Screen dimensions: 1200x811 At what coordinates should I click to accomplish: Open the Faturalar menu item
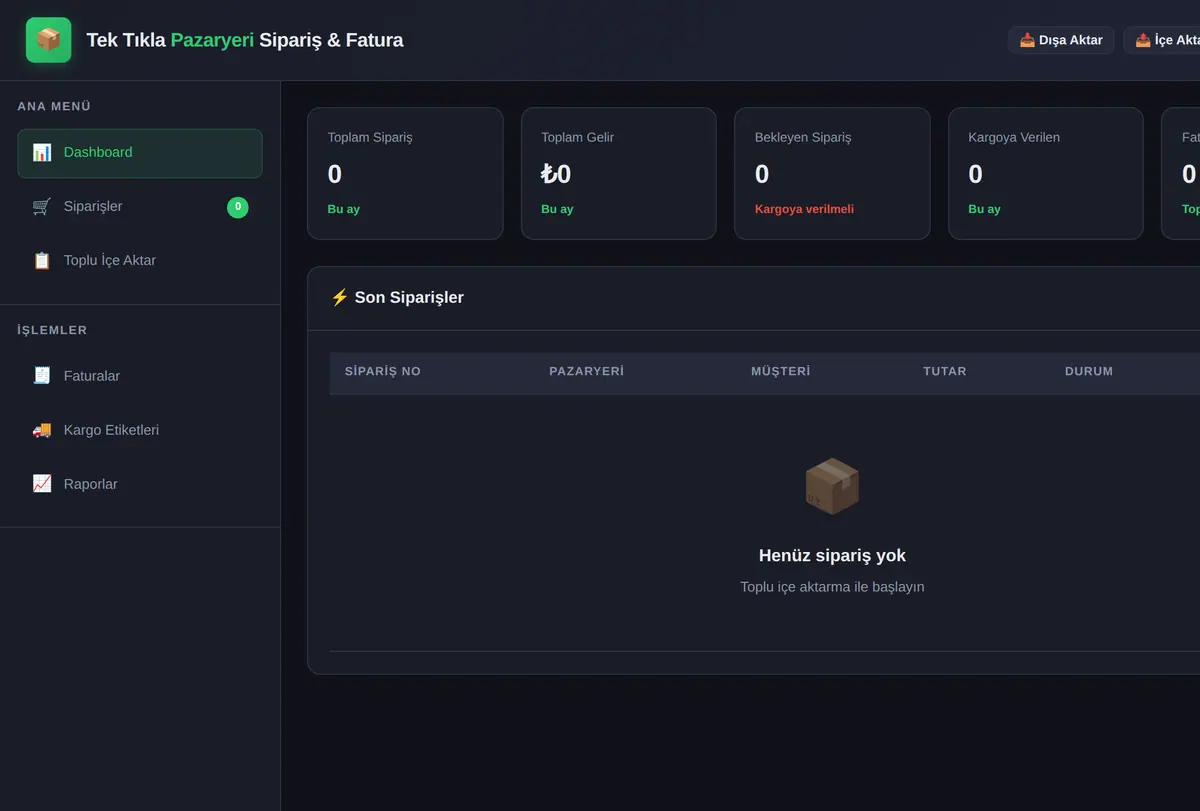click(140, 376)
